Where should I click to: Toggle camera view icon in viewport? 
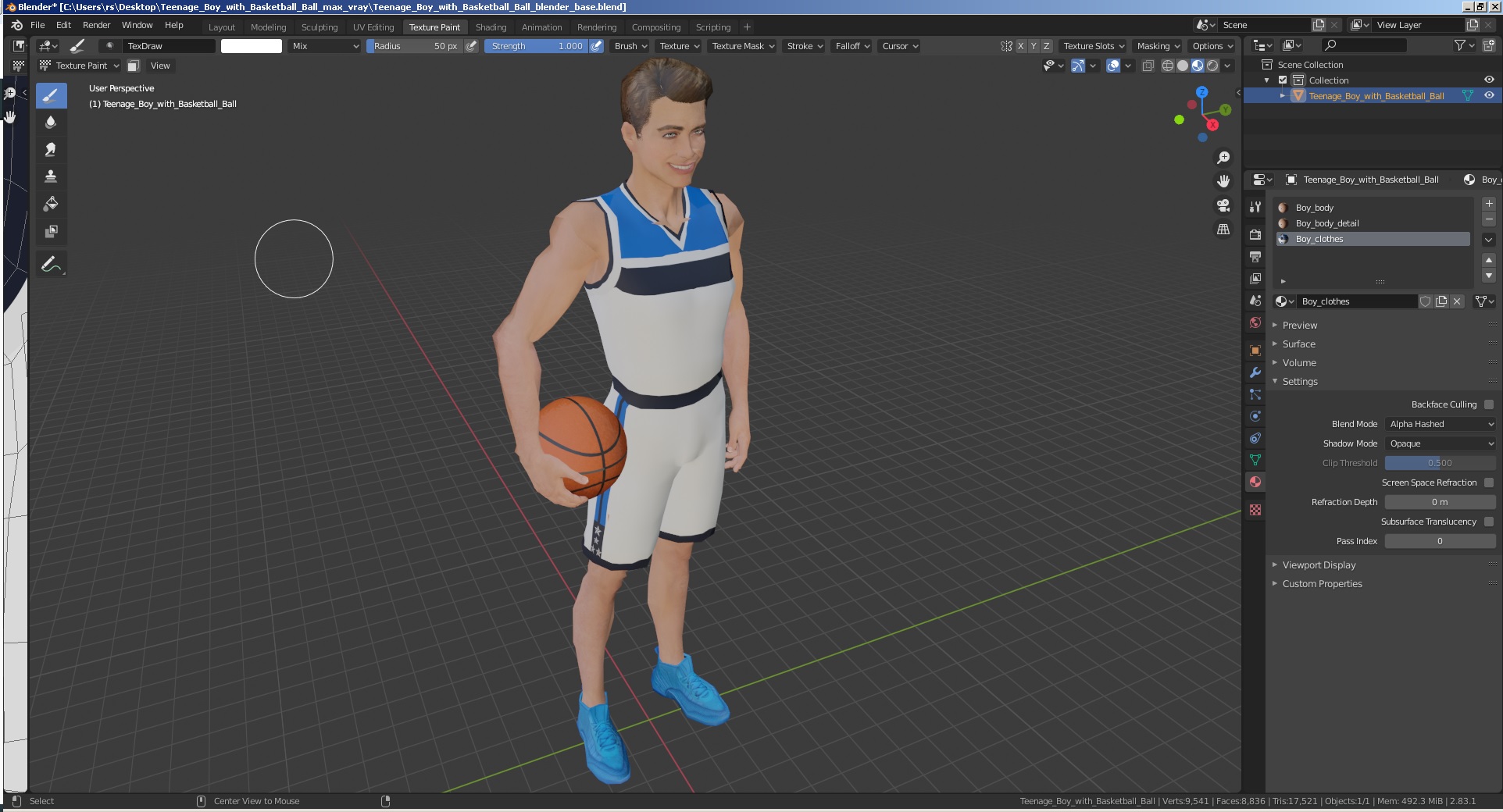coord(1223,205)
